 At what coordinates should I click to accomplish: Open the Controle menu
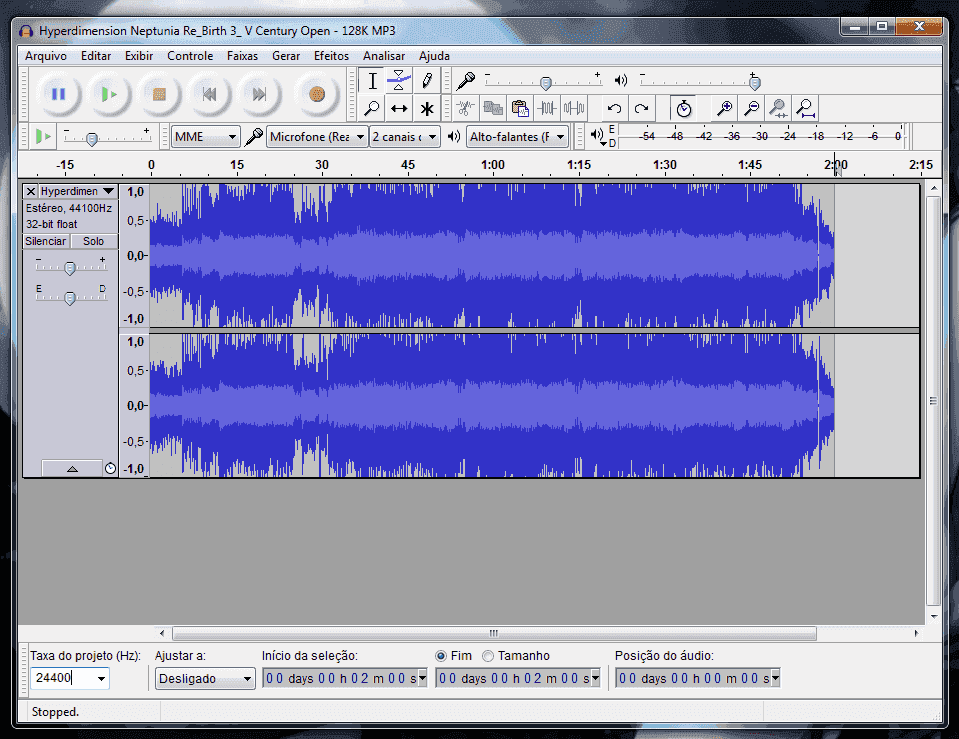click(190, 56)
